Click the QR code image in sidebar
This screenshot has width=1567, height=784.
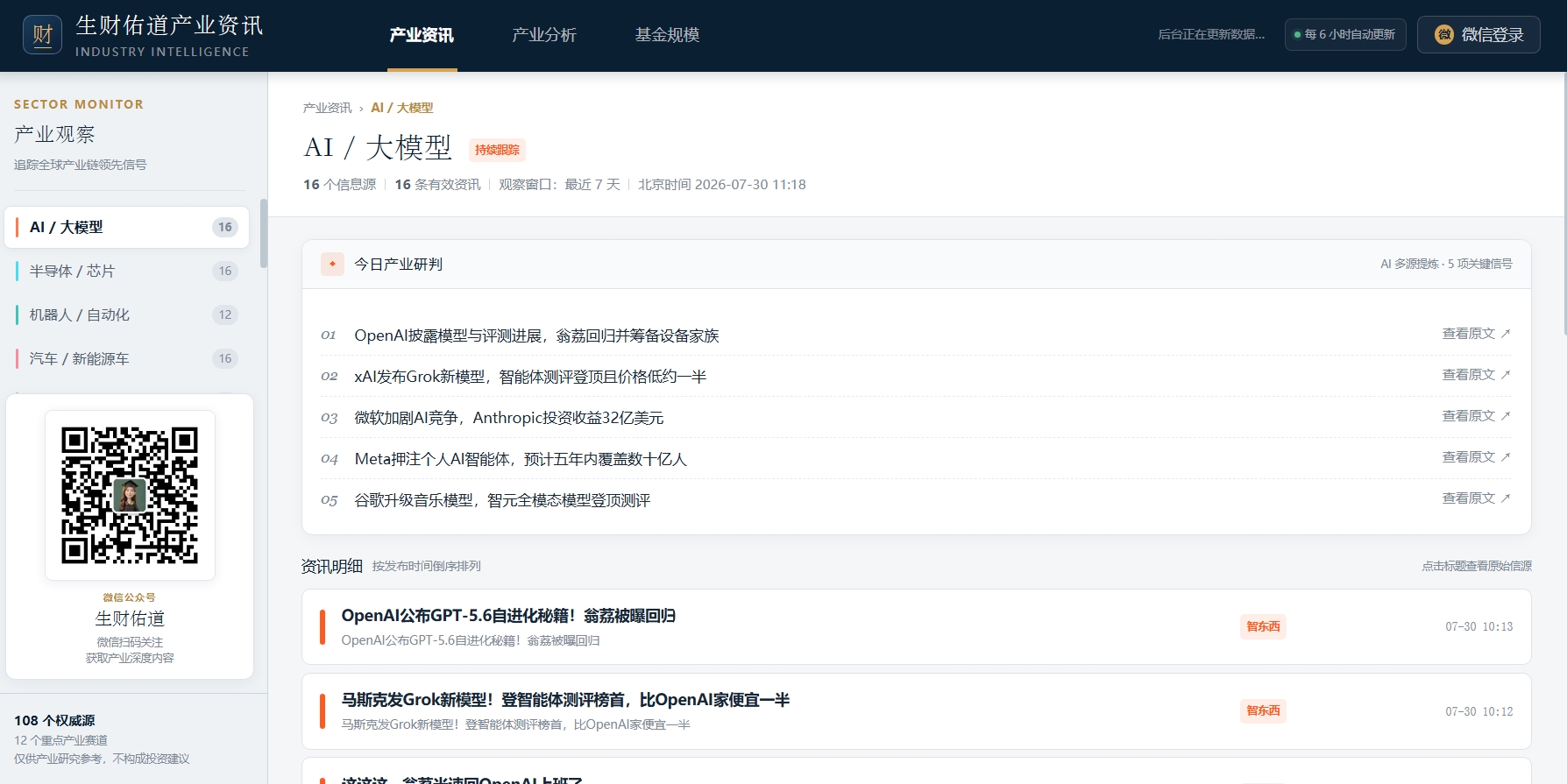coord(130,495)
